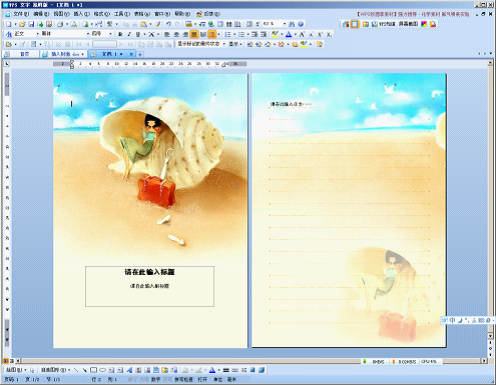Screen dimensions: 496x385
Task: Select the Arrow drawing tool
Action: [85, 370]
